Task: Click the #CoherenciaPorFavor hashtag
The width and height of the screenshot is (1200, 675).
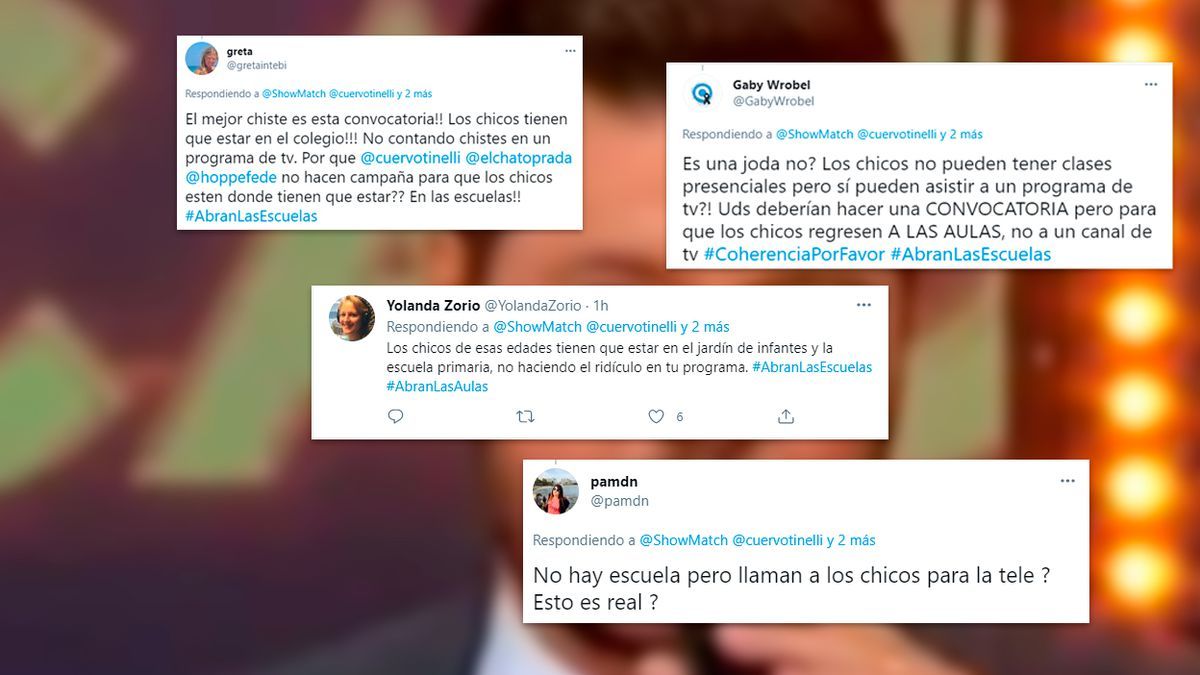Action: tap(794, 254)
